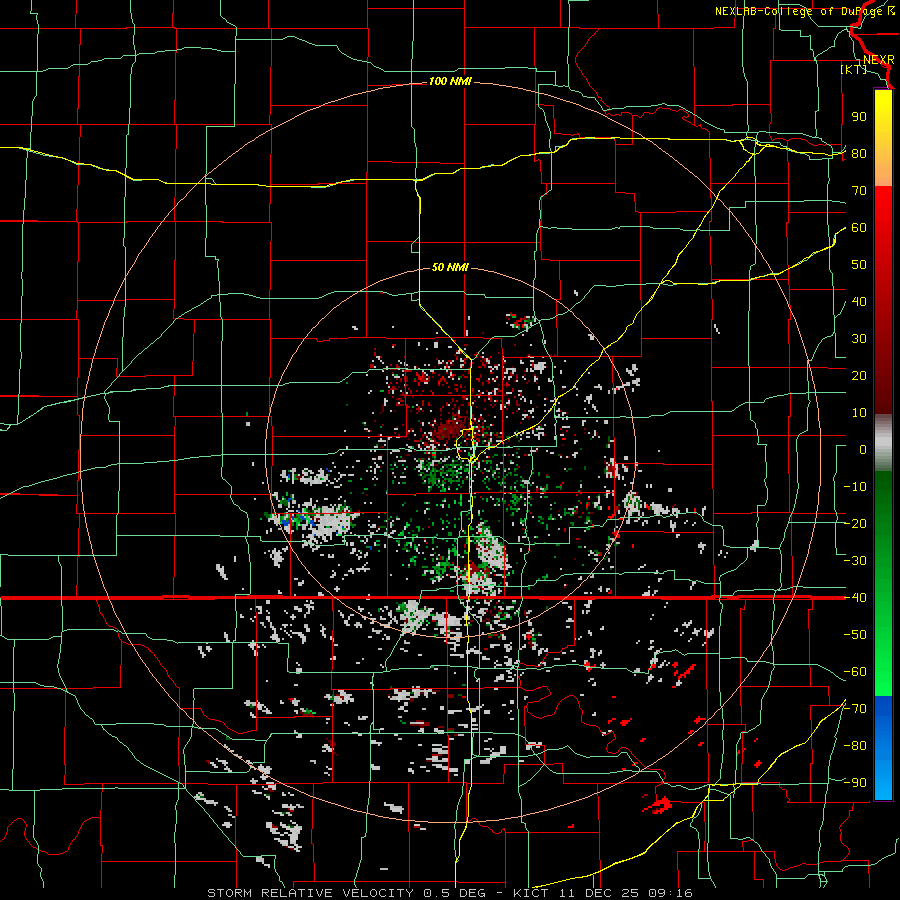Select the -10 value on velocity scale
Viewport: 900px width, 900px height.
tap(855, 487)
